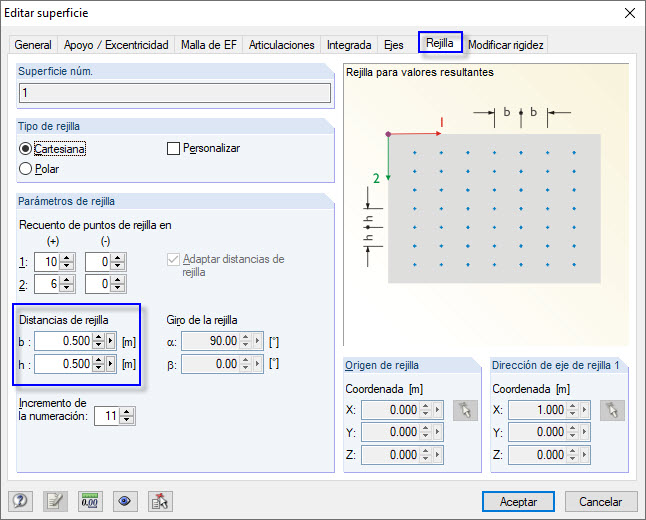Pick grid origin point with cursor icon

click(465, 410)
